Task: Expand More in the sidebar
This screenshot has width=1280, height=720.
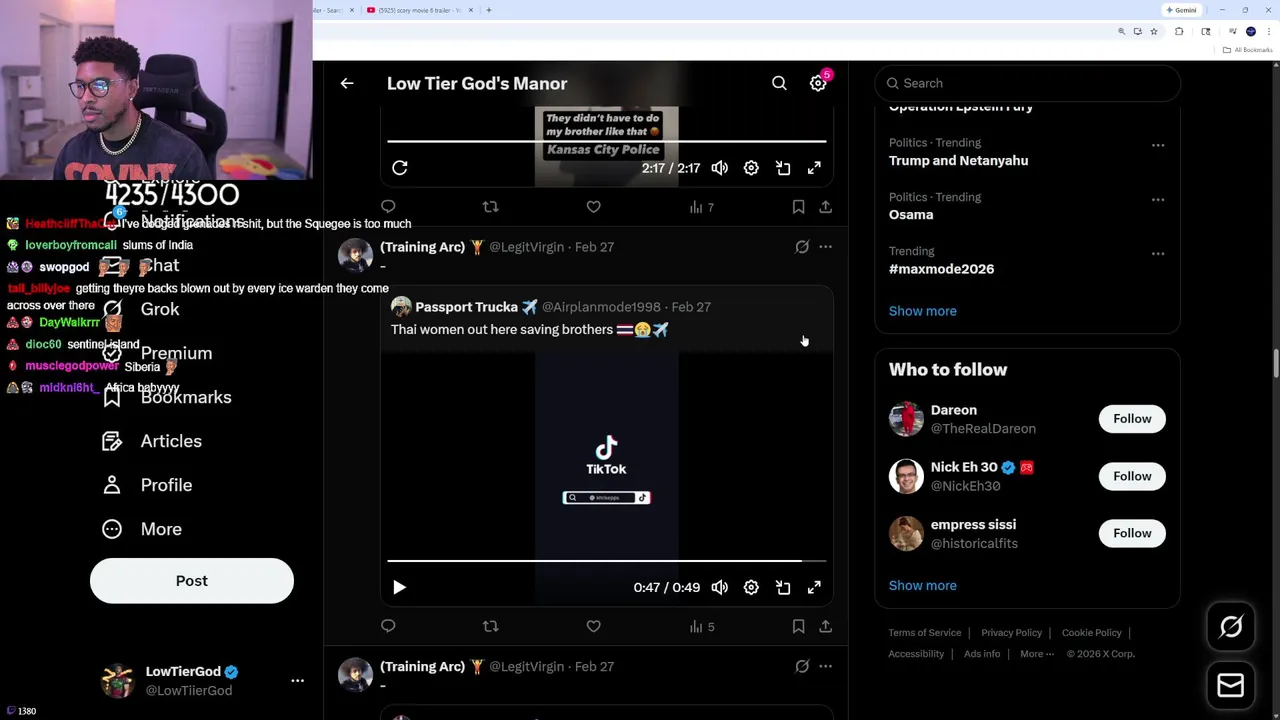Action: tap(142, 530)
